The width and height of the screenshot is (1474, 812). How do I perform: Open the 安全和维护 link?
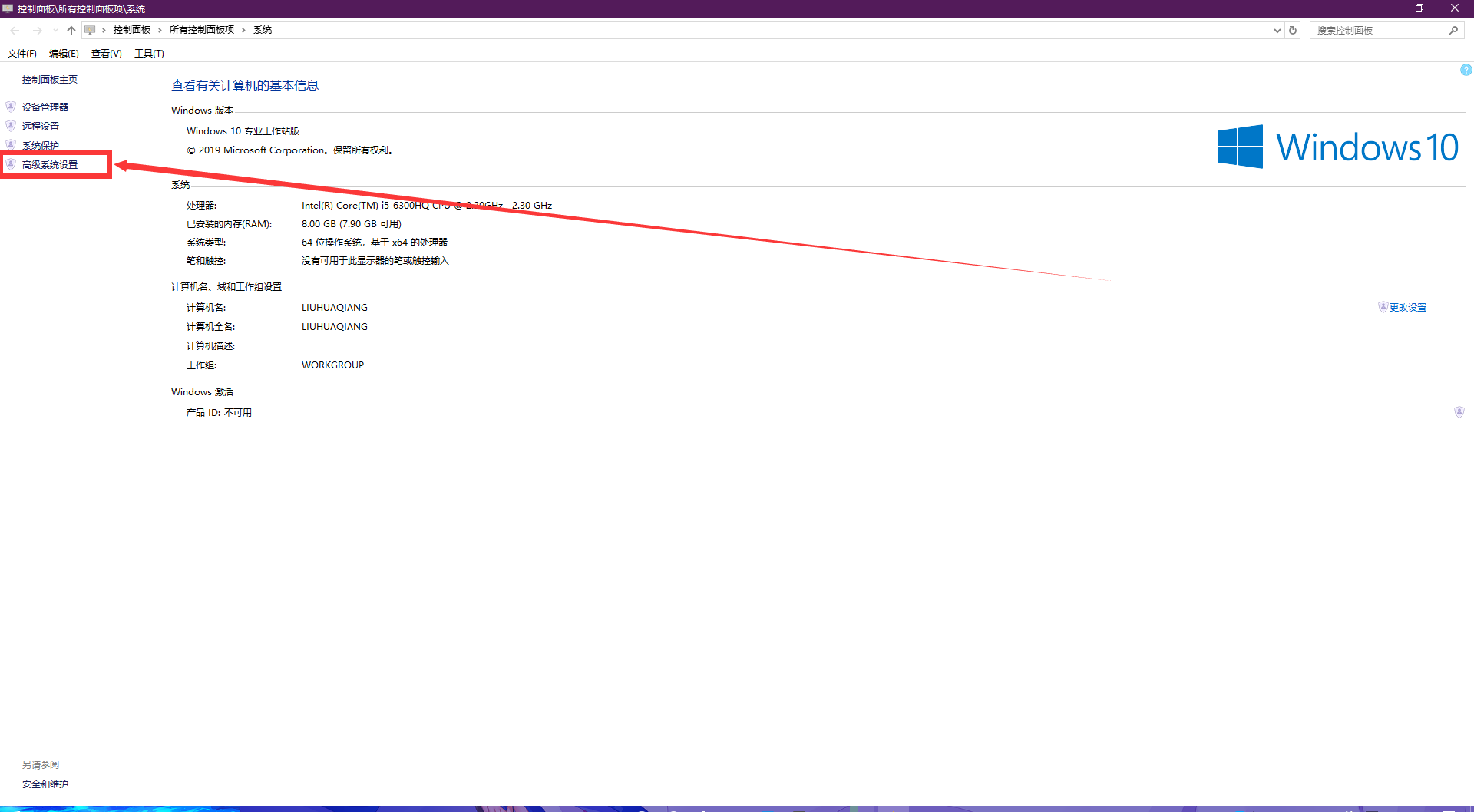pos(45,784)
